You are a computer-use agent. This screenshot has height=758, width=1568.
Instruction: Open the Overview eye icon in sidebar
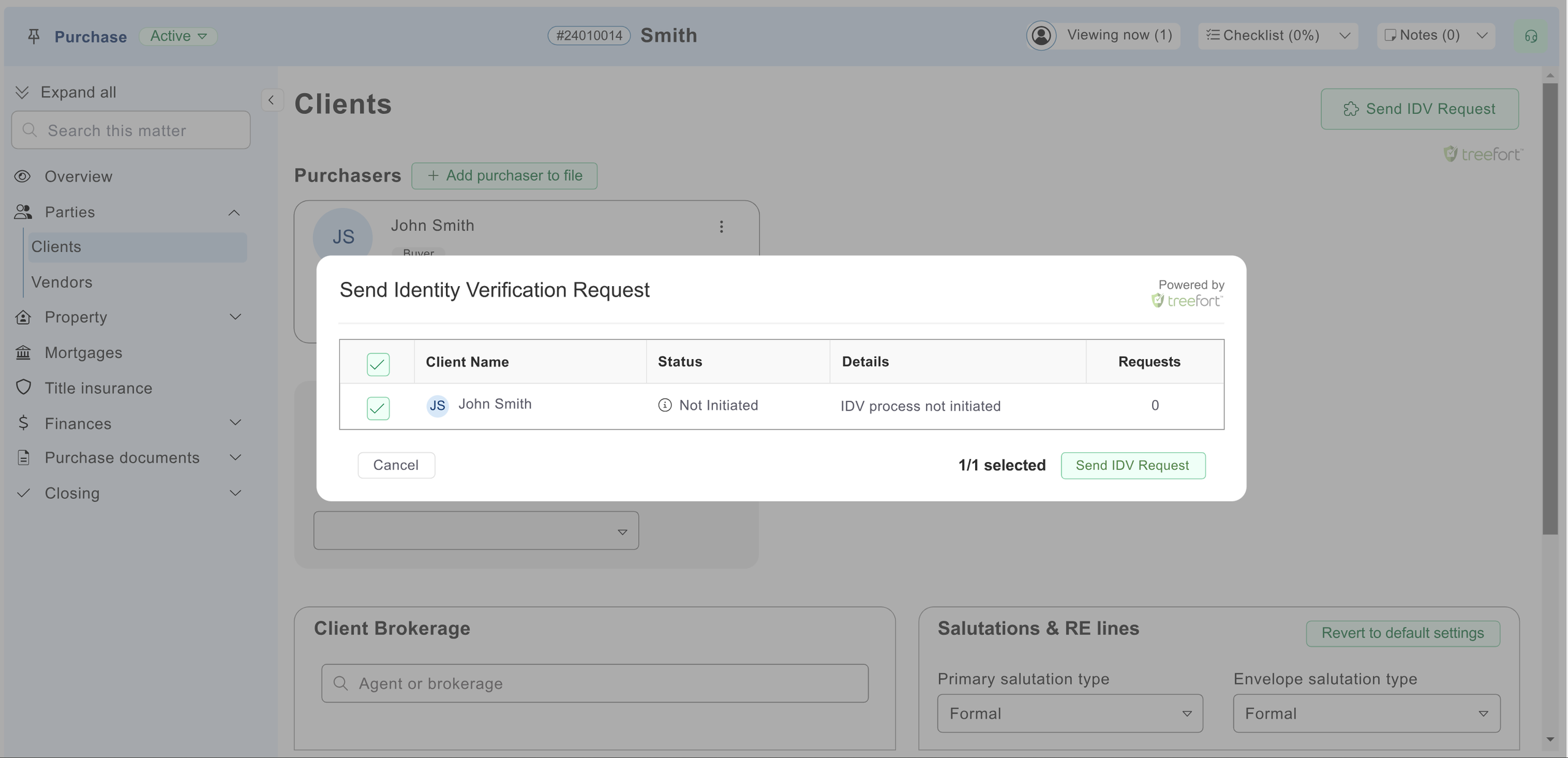coord(23,176)
